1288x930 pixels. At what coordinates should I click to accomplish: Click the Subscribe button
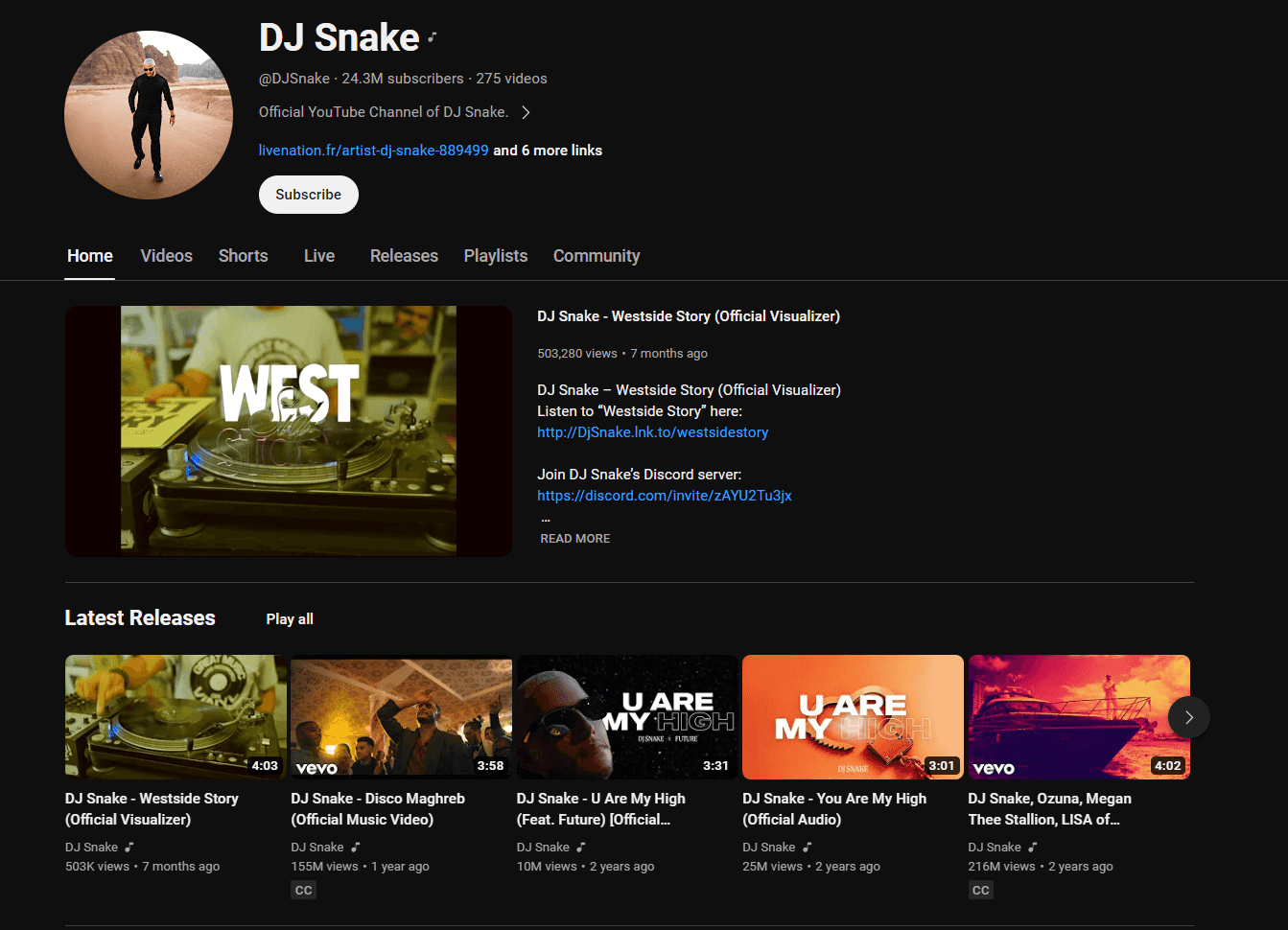(x=308, y=194)
